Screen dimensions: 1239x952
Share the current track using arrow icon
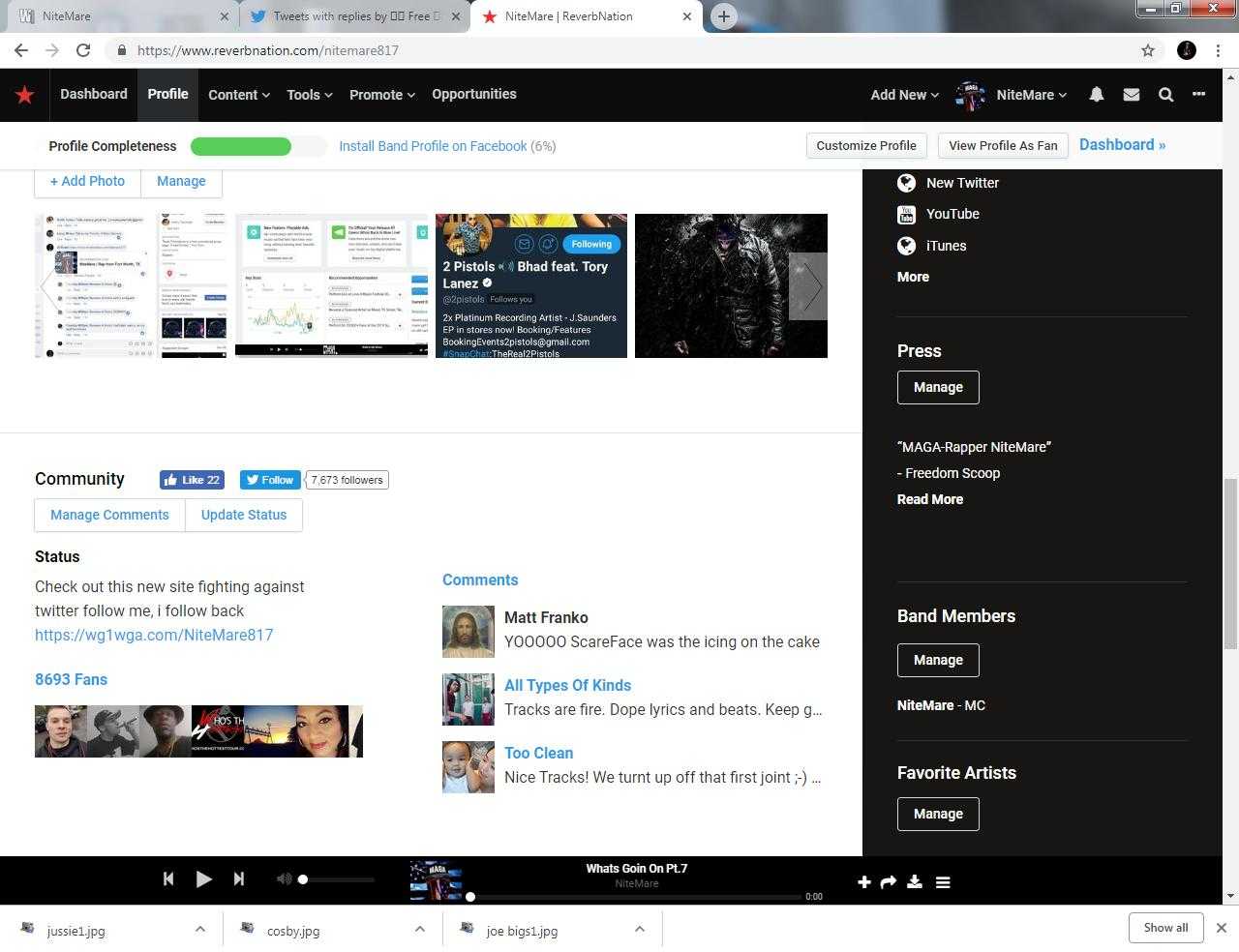pyautogui.click(x=888, y=881)
